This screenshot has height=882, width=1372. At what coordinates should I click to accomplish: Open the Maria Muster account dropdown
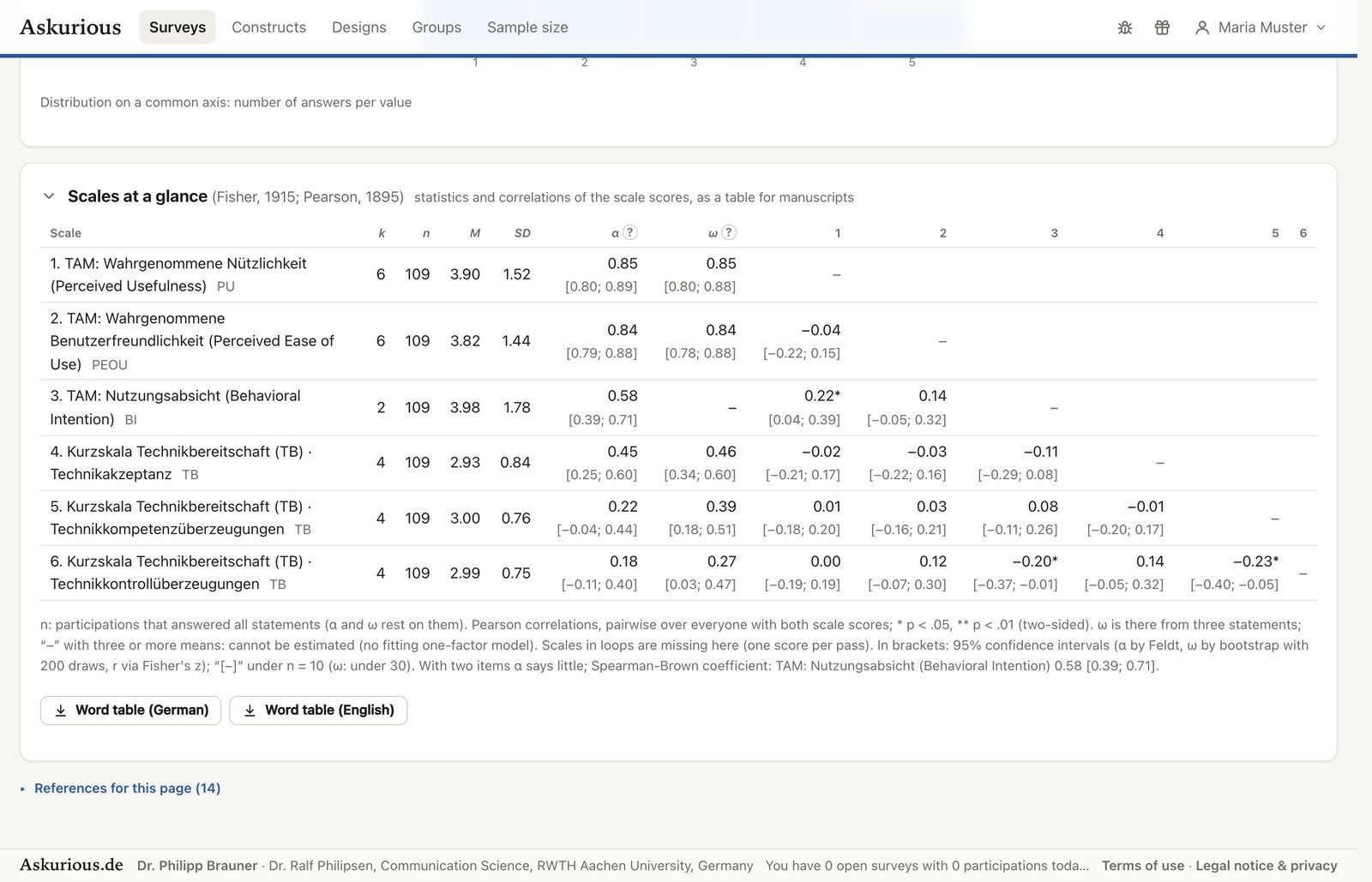pyautogui.click(x=1261, y=27)
